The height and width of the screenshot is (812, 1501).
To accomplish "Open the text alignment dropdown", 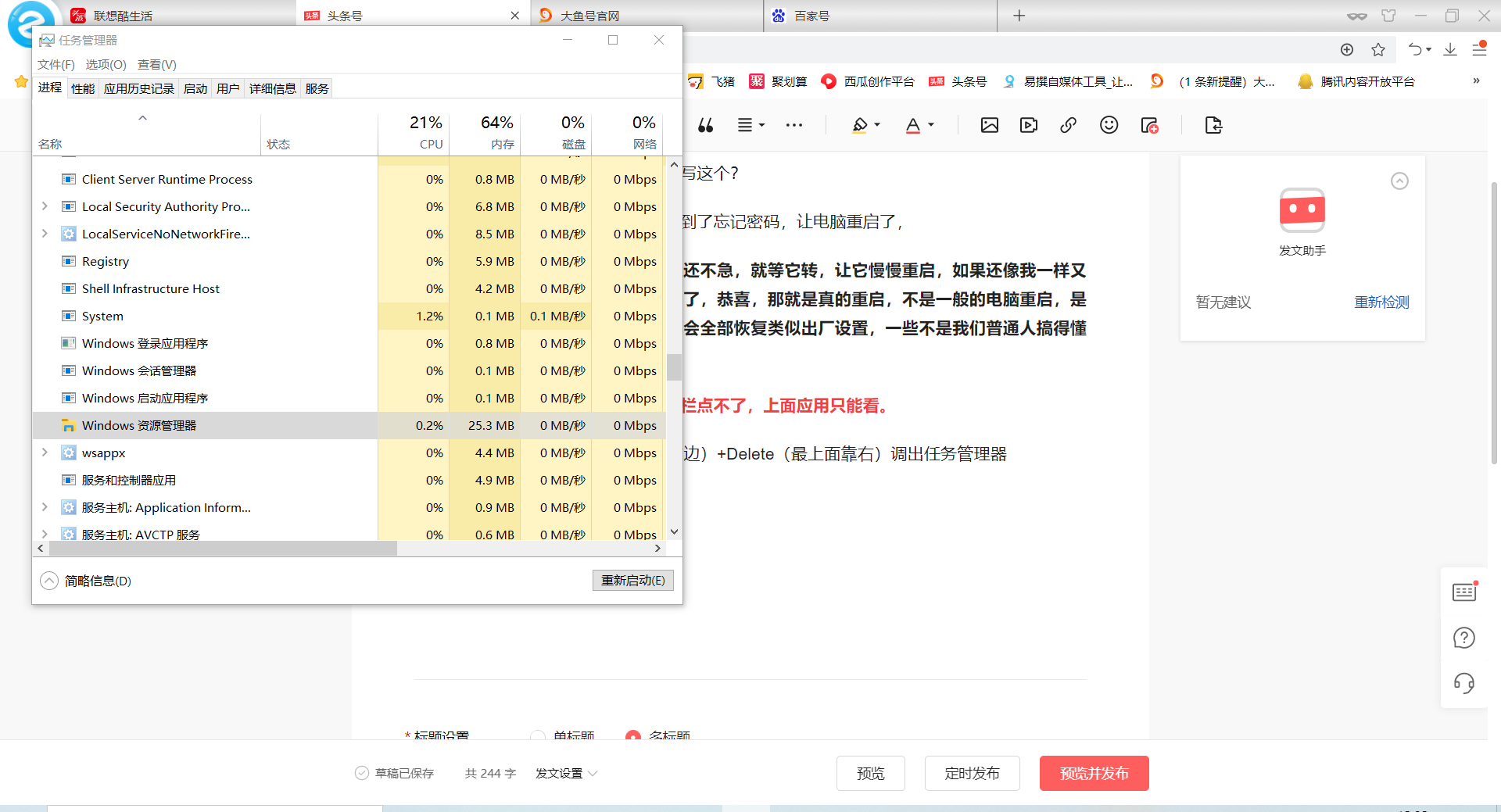I will click(x=750, y=125).
